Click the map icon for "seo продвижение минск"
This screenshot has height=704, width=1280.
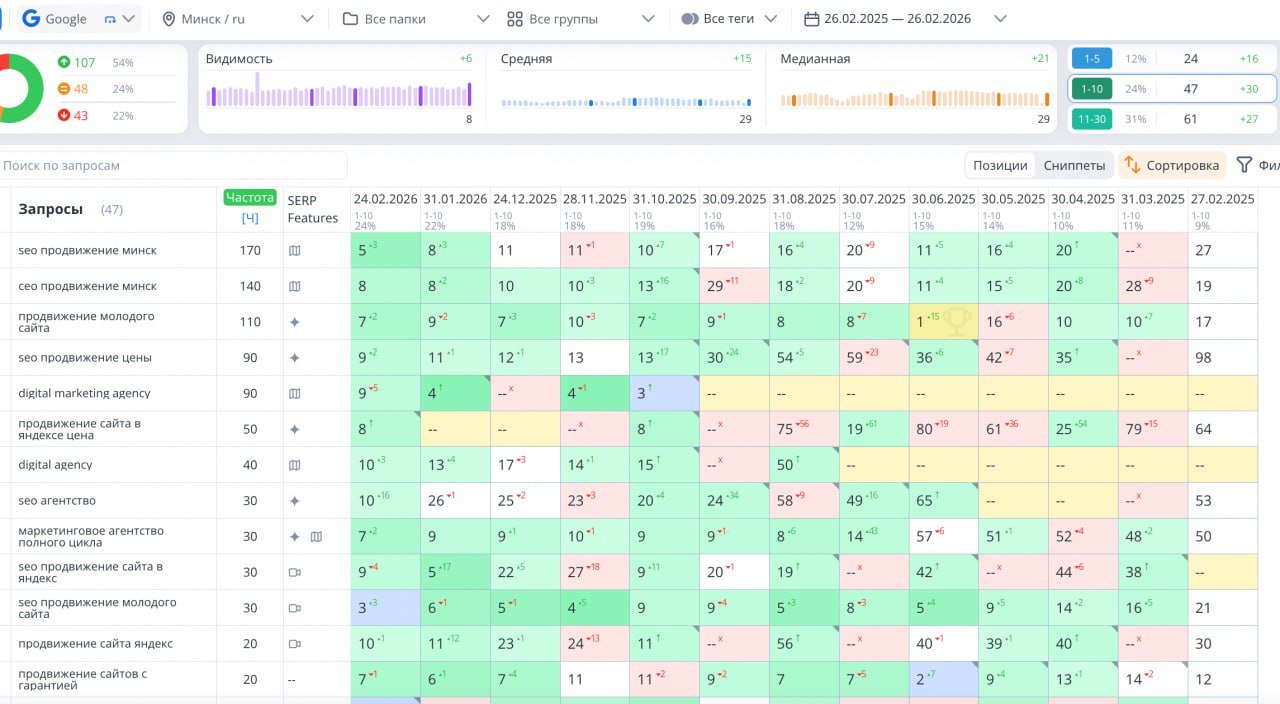pyautogui.click(x=294, y=251)
